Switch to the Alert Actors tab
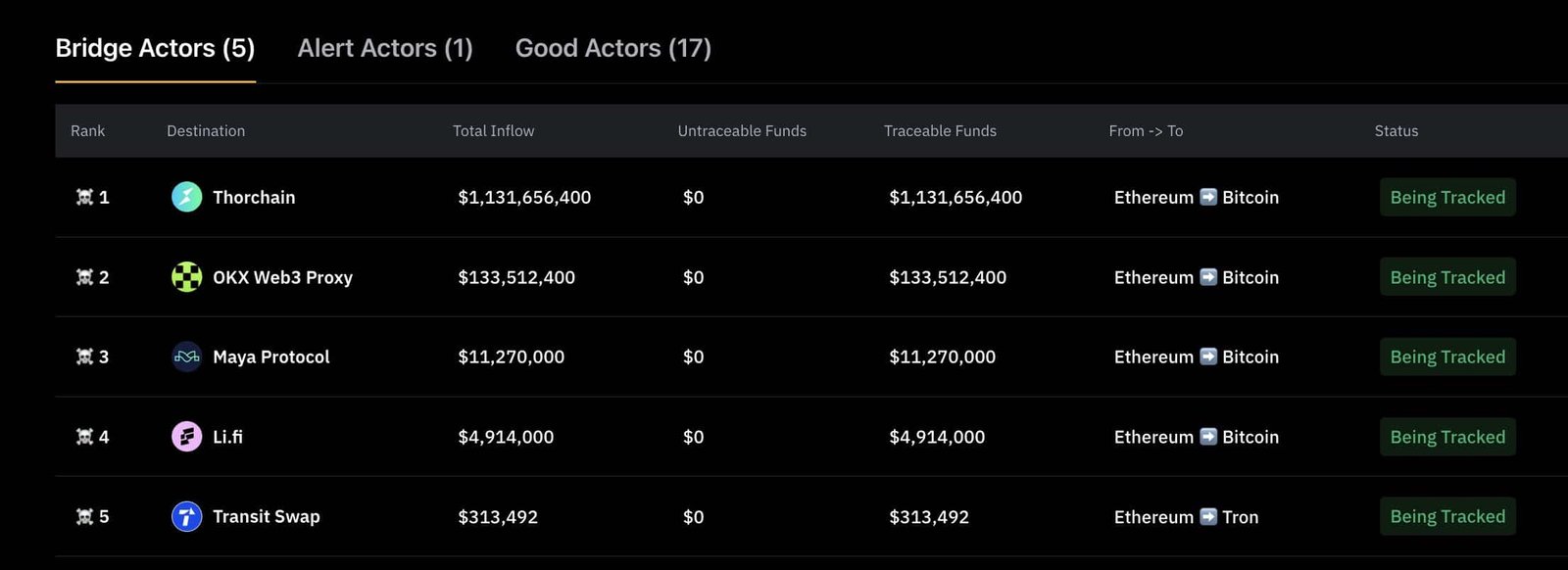Image resolution: width=1568 pixels, height=570 pixels. click(385, 48)
